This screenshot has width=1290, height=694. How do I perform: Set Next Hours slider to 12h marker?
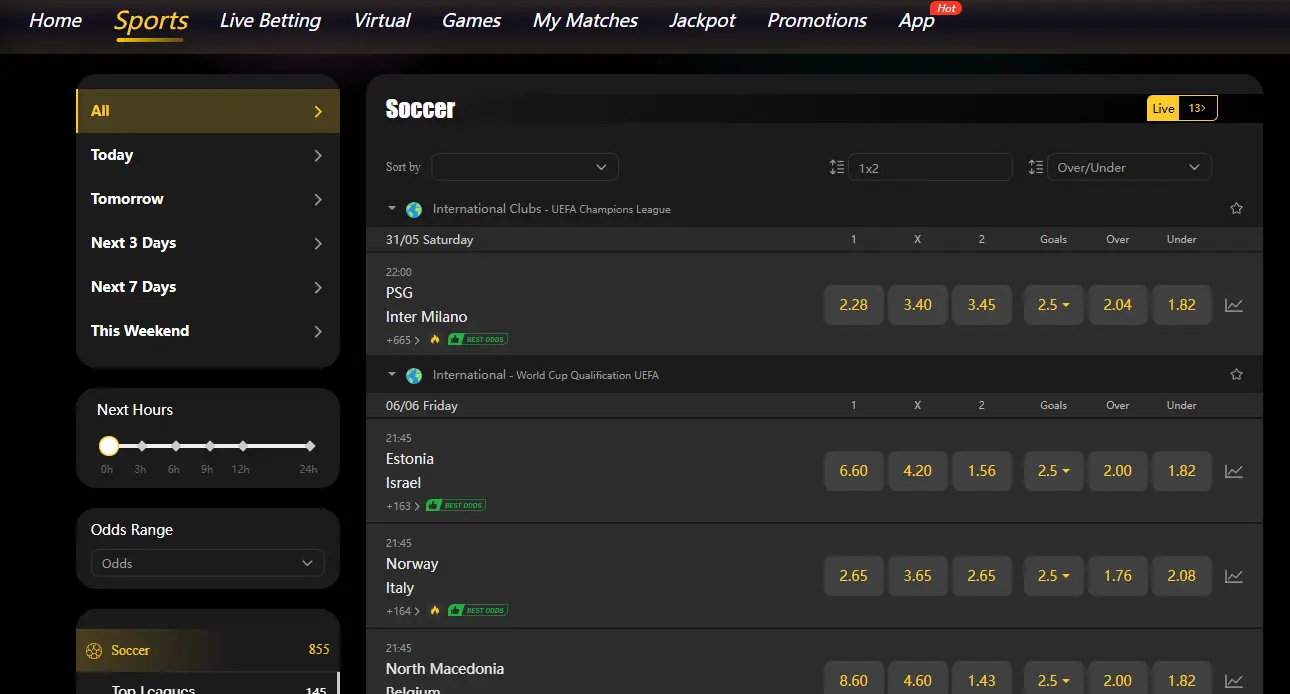coord(243,446)
